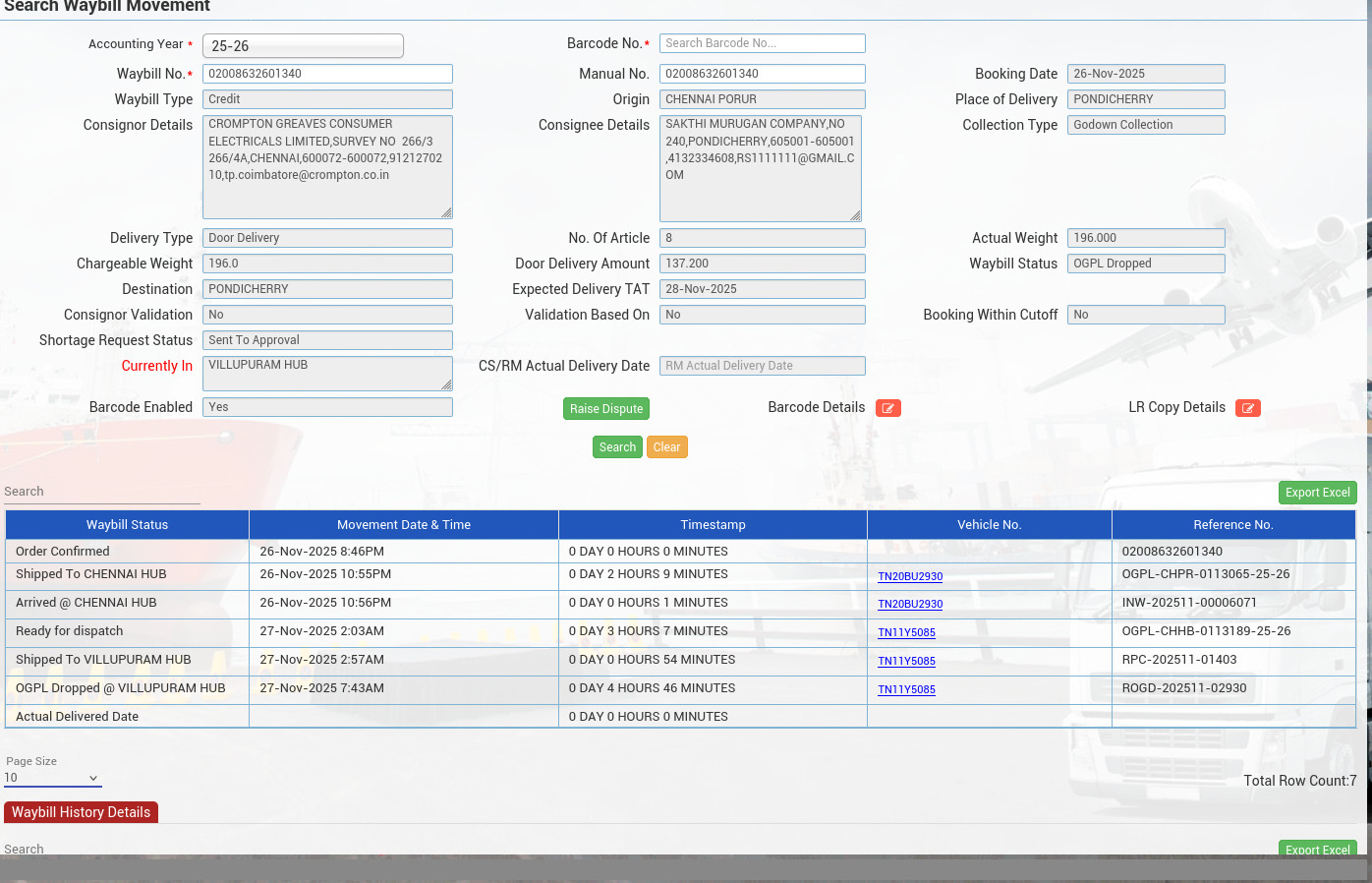This screenshot has width=1372, height=883.
Task: Export the movement table to Excel
Action: 1317,493
